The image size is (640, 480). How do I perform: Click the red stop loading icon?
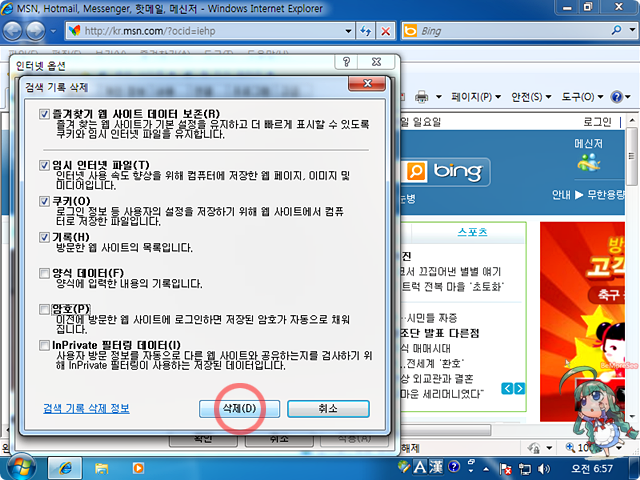coord(384,31)
